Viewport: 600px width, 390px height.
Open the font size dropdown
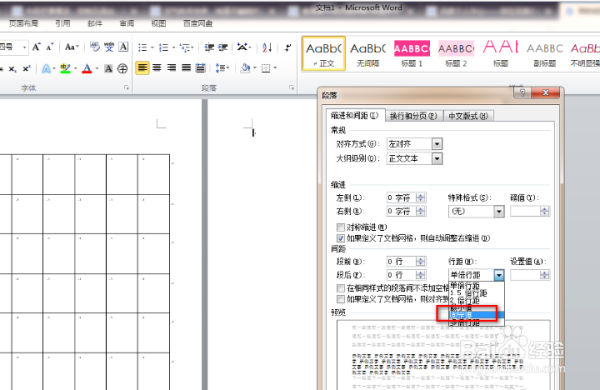(24, 47)
